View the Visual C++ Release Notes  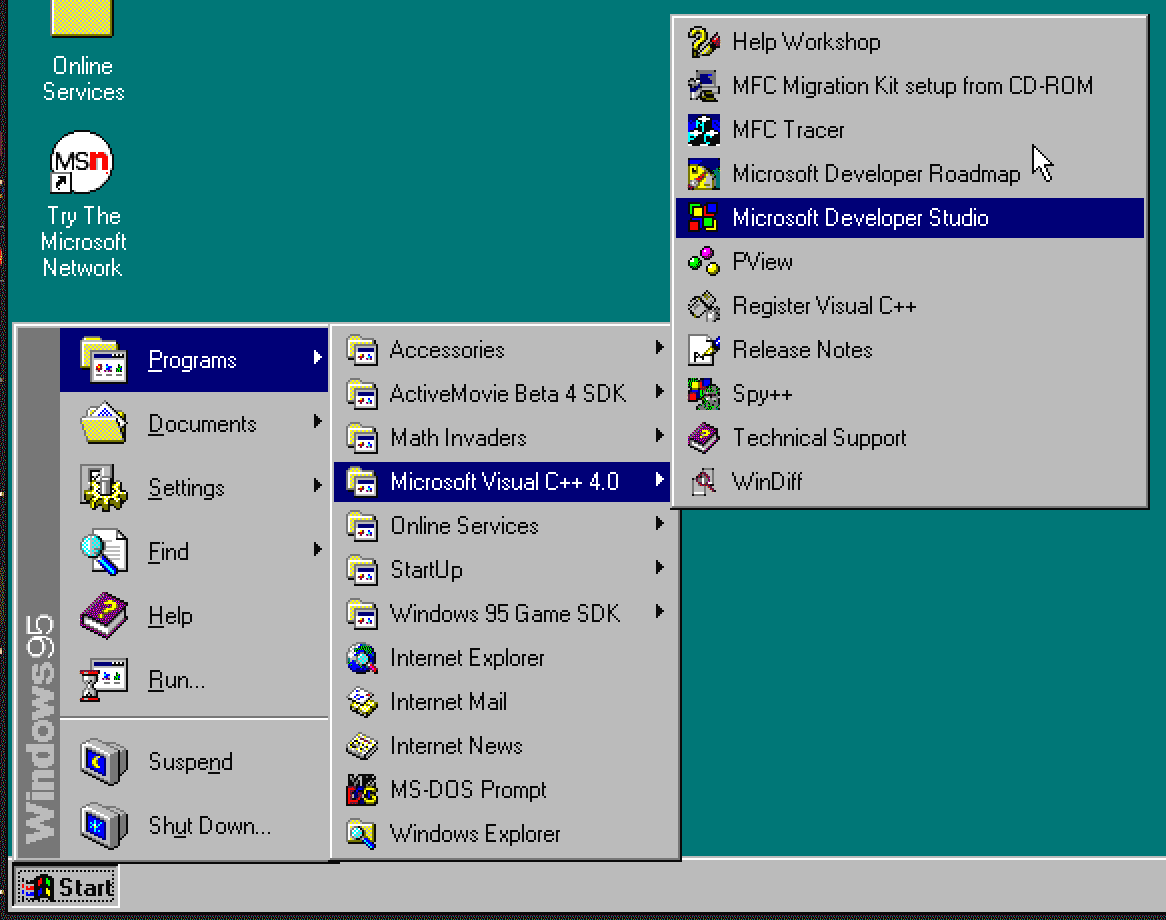802,350
